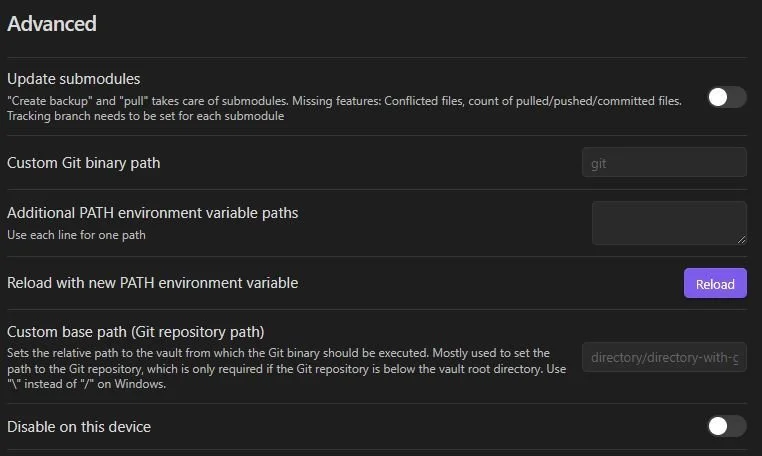
Task: Click the "Update submodules" setting title
Action: click(x=74, y=78)
